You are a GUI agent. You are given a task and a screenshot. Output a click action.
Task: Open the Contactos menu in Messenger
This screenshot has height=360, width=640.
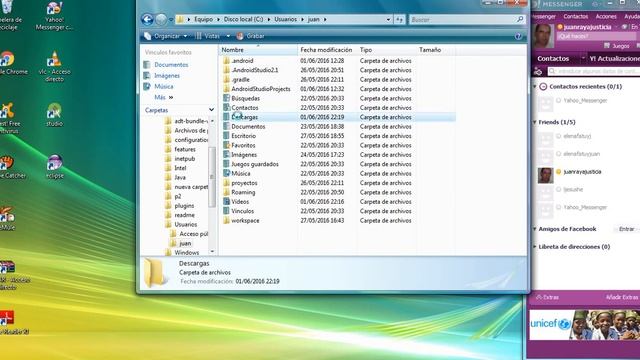coord(576,16)
